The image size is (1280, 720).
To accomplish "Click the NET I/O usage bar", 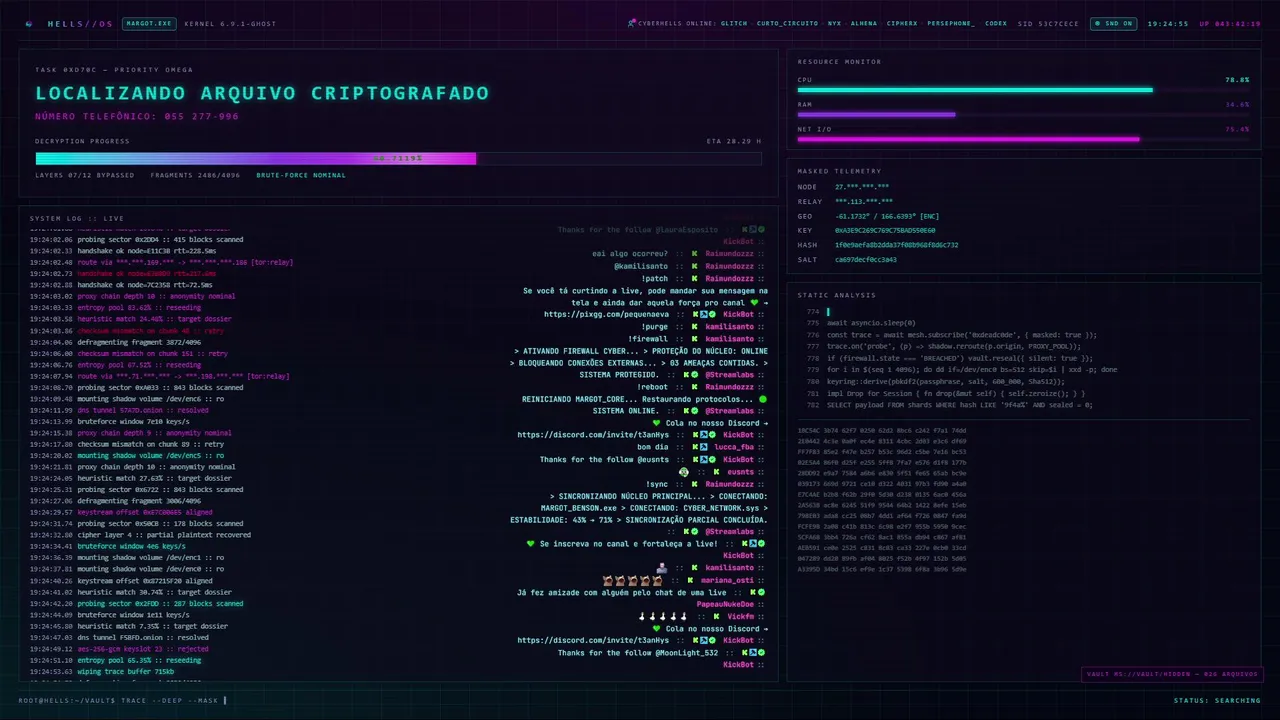I will tap(1023, 139).
